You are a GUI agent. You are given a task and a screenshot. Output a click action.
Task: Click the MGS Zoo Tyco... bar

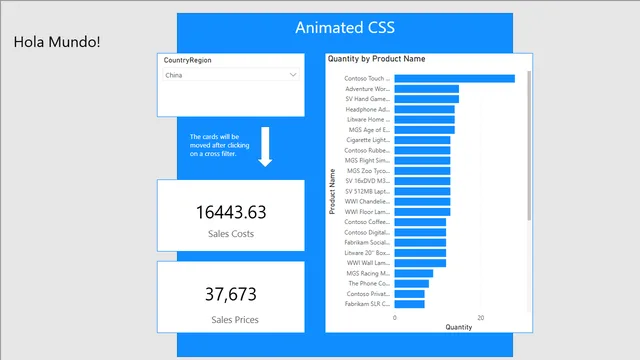[x=422, y=171]
